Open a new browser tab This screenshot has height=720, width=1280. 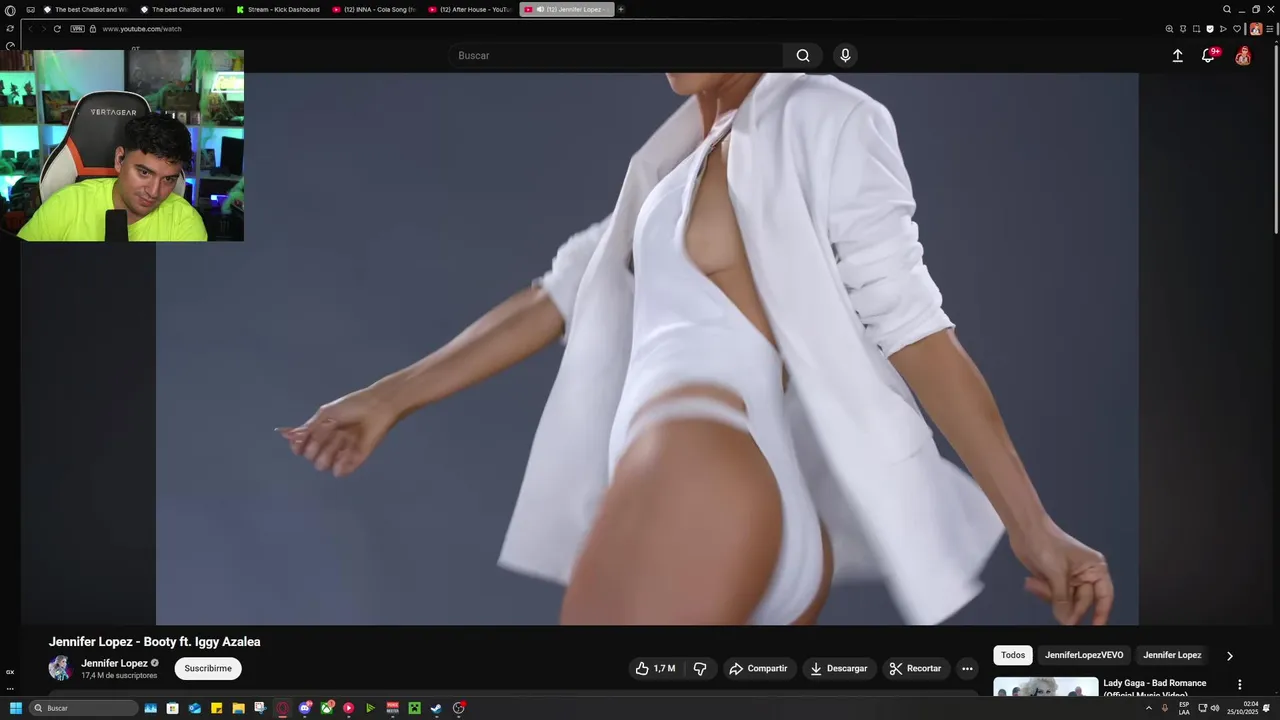[x=621, y=9]
